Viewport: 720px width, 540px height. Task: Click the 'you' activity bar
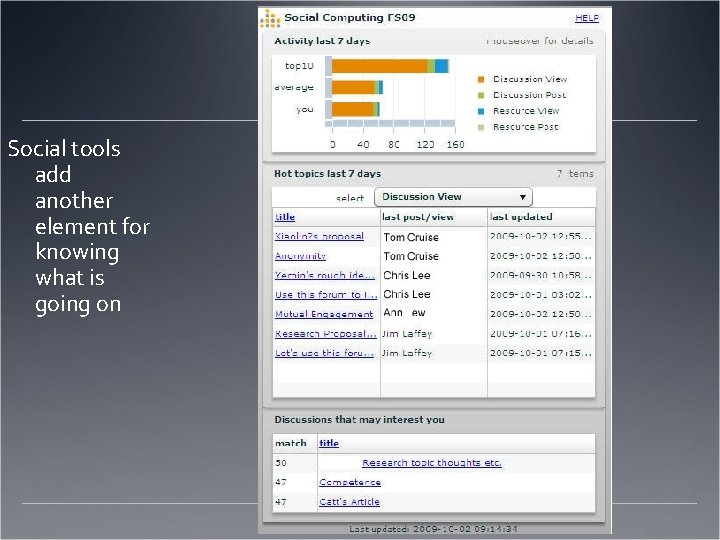pyautogui.click(x=356, y=109)
